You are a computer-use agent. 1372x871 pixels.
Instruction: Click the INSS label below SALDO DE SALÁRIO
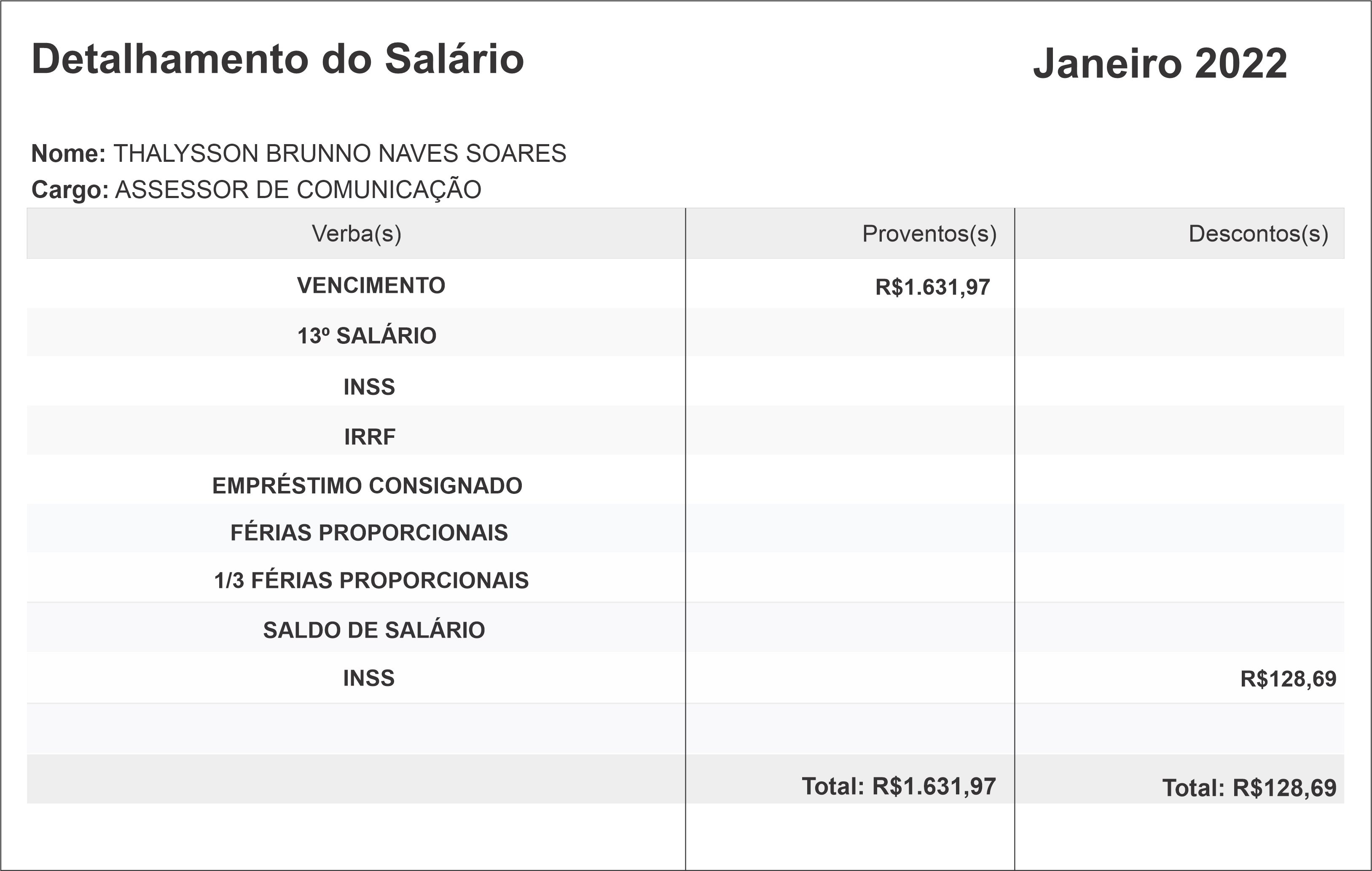pos(369,678)
